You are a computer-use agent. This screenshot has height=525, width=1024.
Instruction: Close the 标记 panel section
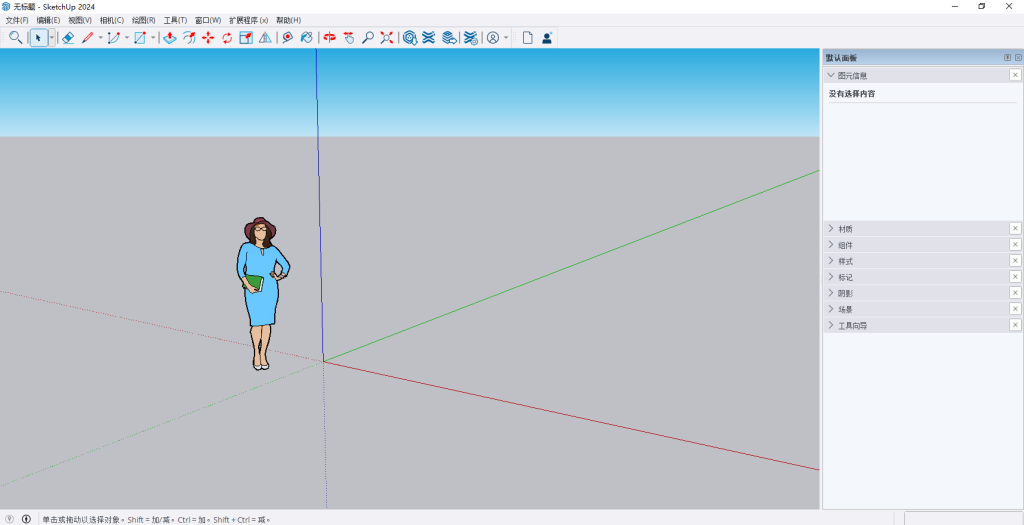click(1015, 277)
